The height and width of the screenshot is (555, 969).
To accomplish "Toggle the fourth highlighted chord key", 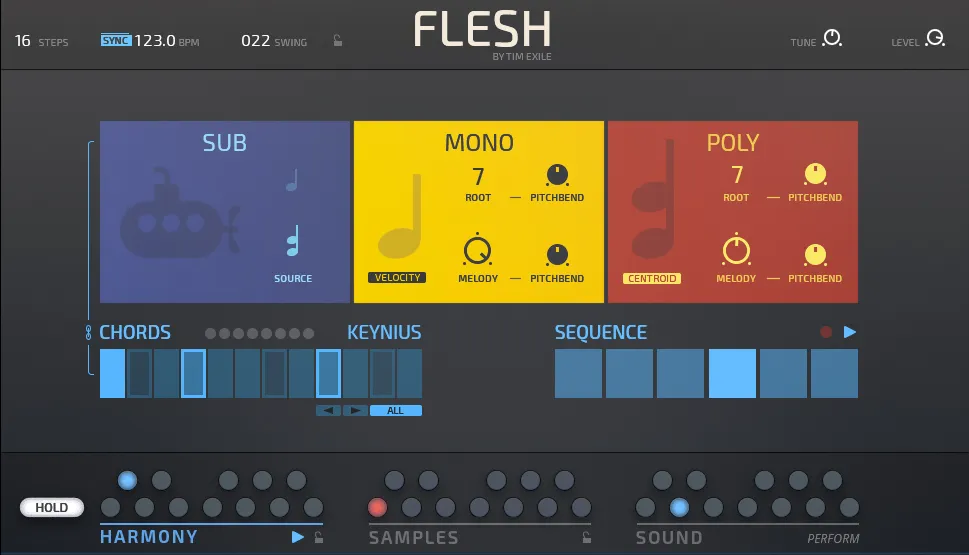I will (193, 373).
